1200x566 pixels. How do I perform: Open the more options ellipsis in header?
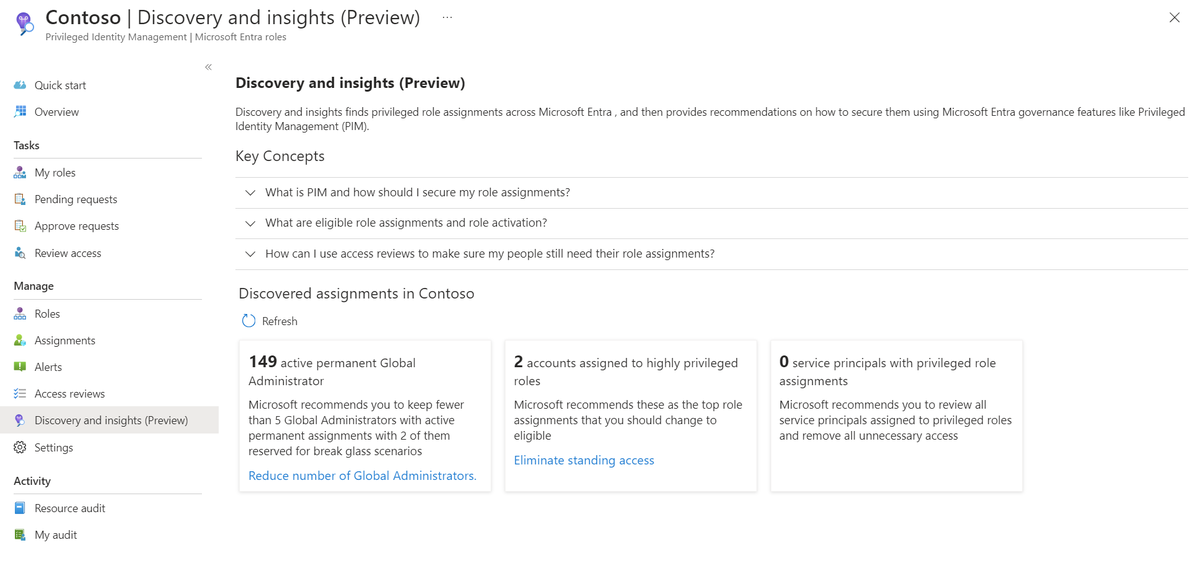tap(447, 17)
